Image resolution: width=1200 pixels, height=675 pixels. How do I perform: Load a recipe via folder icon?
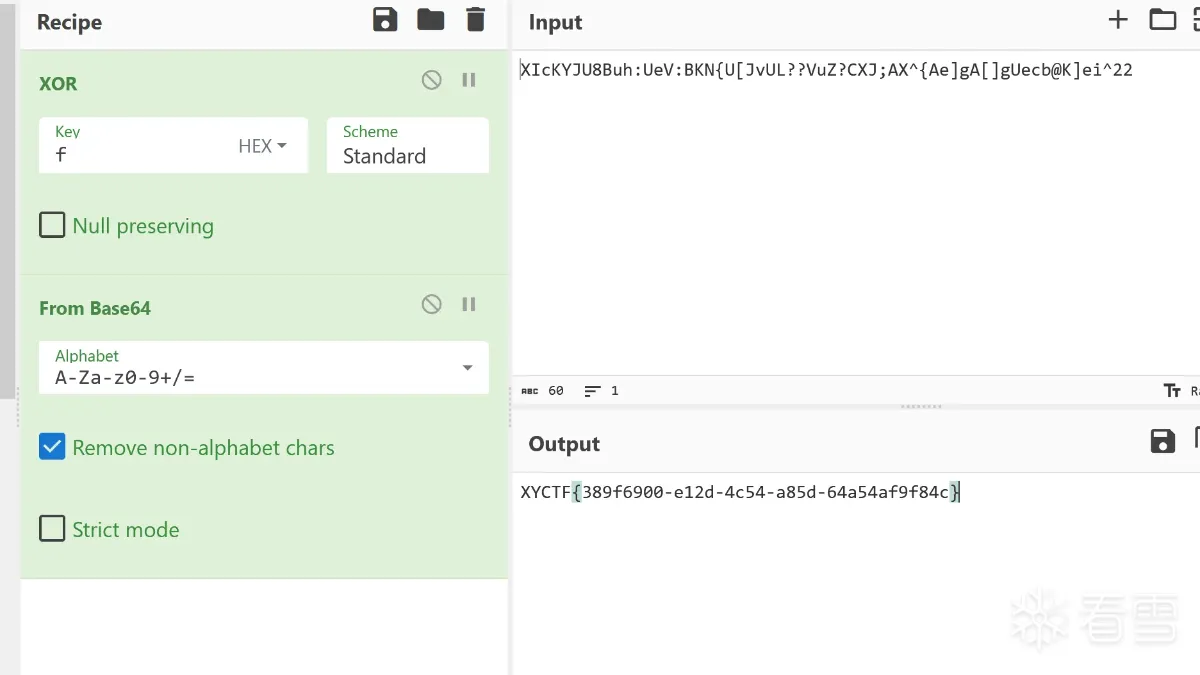[431, 20]
